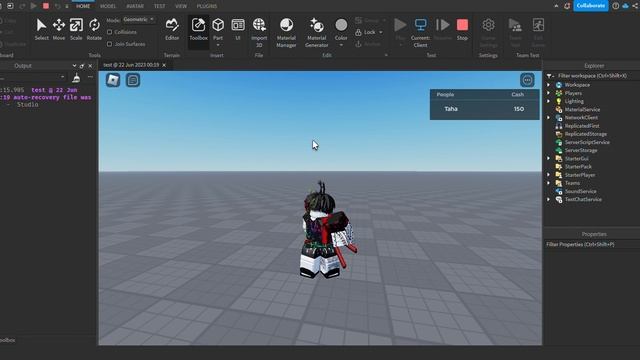
Task: Open the Color dropdown arrow
Action: tap(341, 45)
